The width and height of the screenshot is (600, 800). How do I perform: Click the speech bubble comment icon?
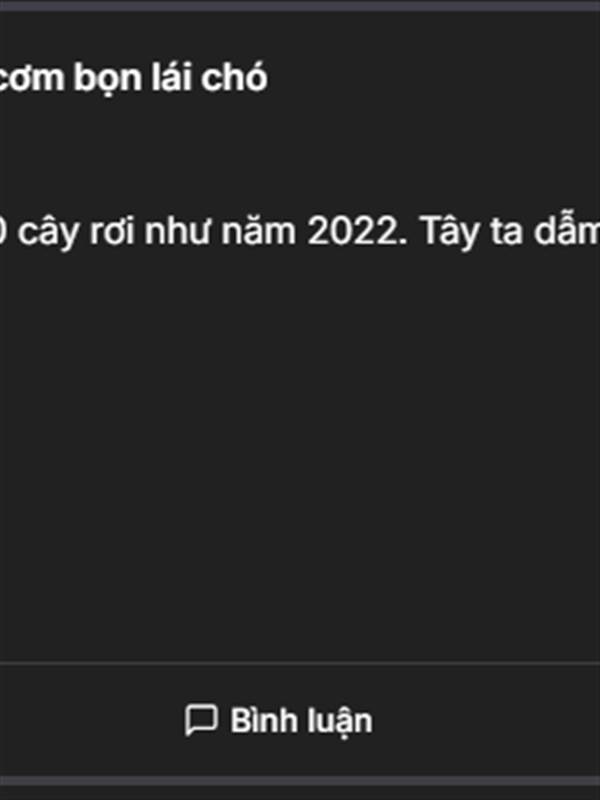(x=201, y=720)
